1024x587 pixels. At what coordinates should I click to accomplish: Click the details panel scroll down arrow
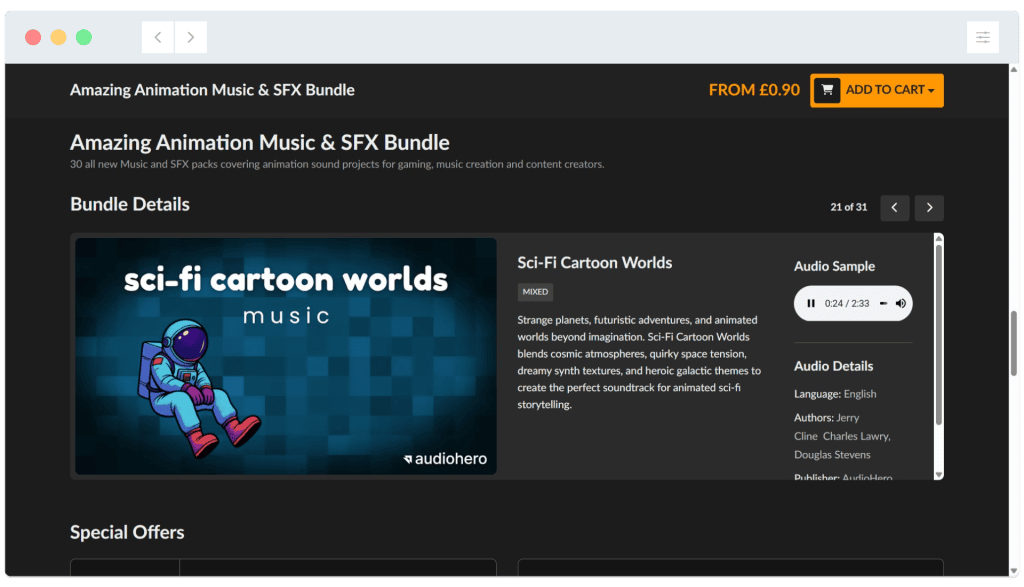coord(938,475)
